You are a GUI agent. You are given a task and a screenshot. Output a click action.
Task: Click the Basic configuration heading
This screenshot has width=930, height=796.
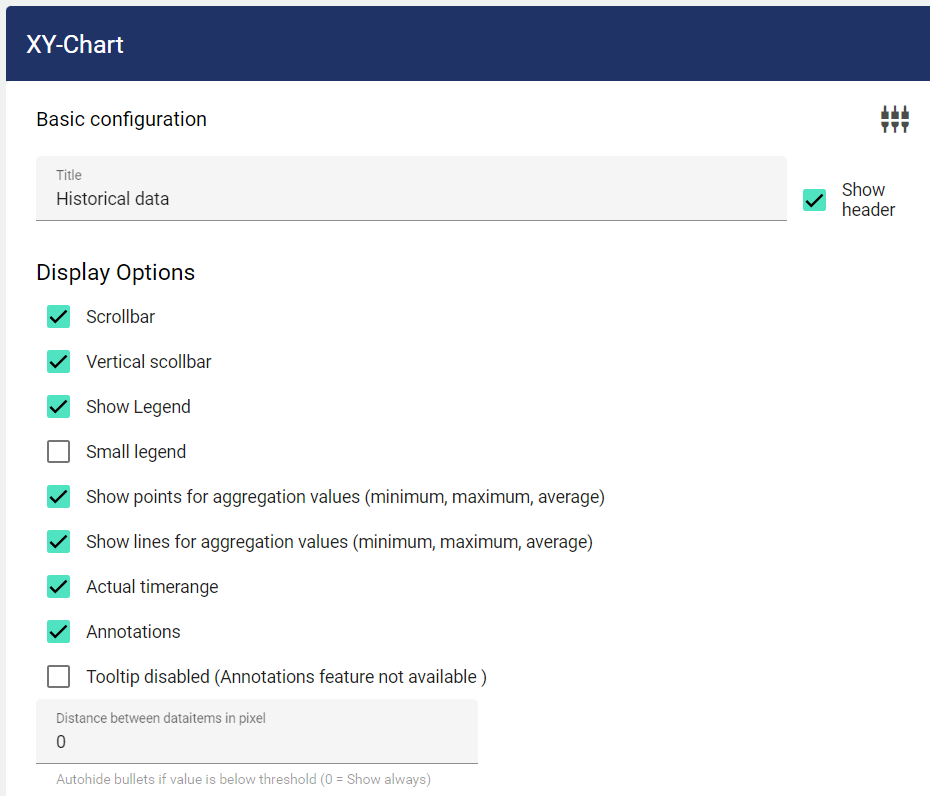[121, 119]
